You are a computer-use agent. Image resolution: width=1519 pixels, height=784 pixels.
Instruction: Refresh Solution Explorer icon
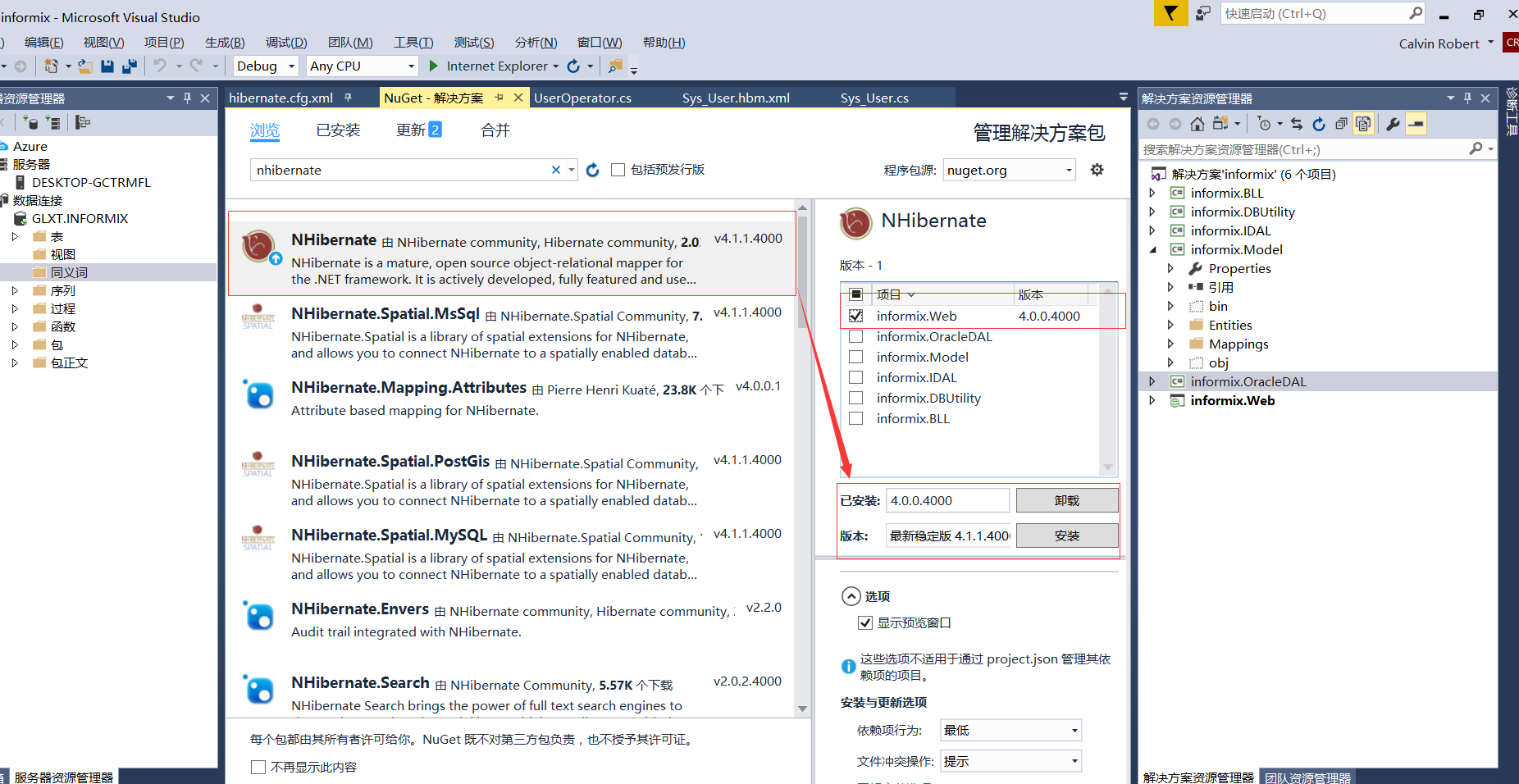(x=1319, y=124)
